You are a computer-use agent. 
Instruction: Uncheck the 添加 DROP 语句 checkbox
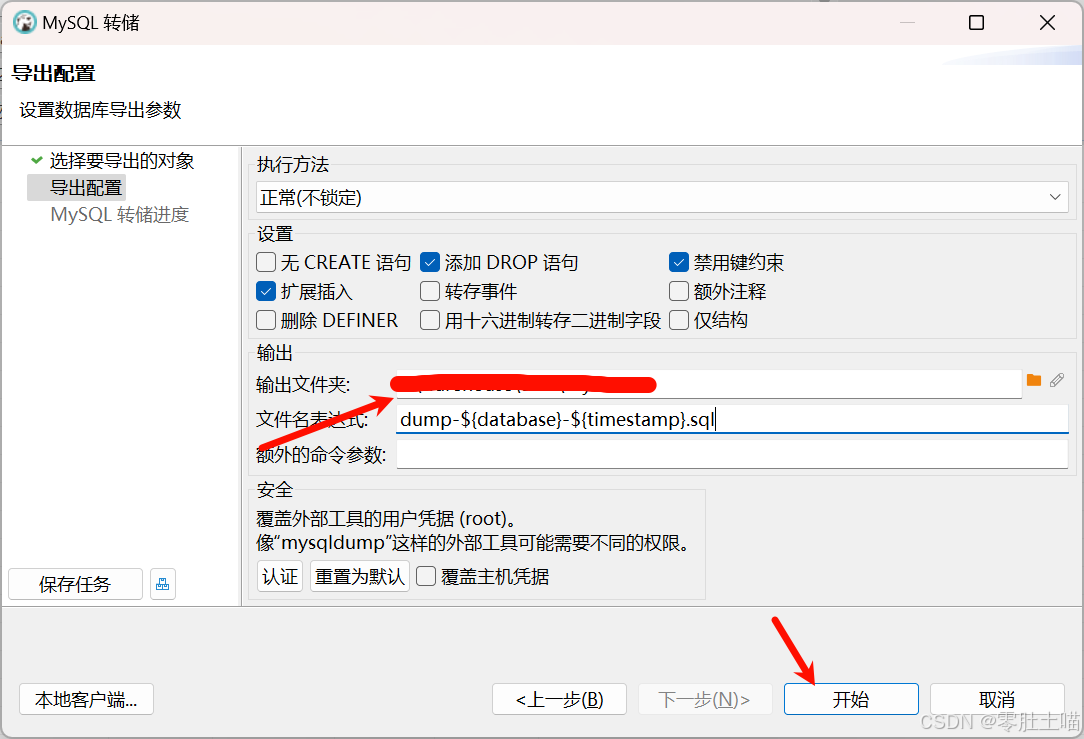coord(430,263)
